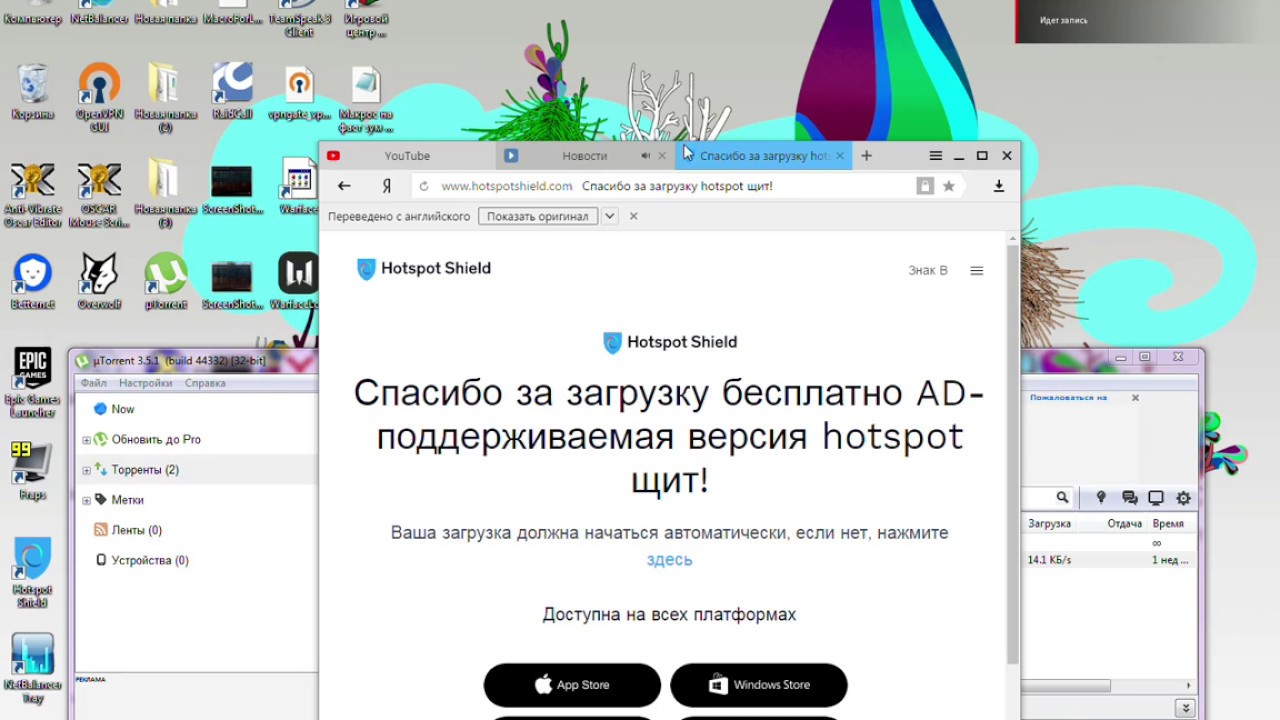The image size is (1280, 720).
Task: Launch the Betternet desktop shortcut
Action: coord(33,281)
